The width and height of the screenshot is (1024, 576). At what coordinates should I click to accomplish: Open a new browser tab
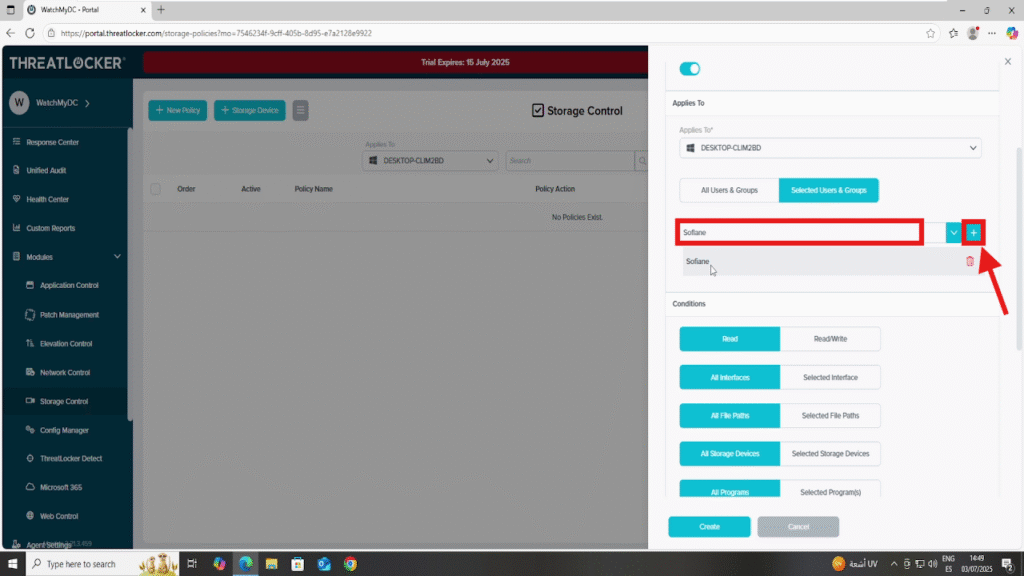(x=161, y=10)
